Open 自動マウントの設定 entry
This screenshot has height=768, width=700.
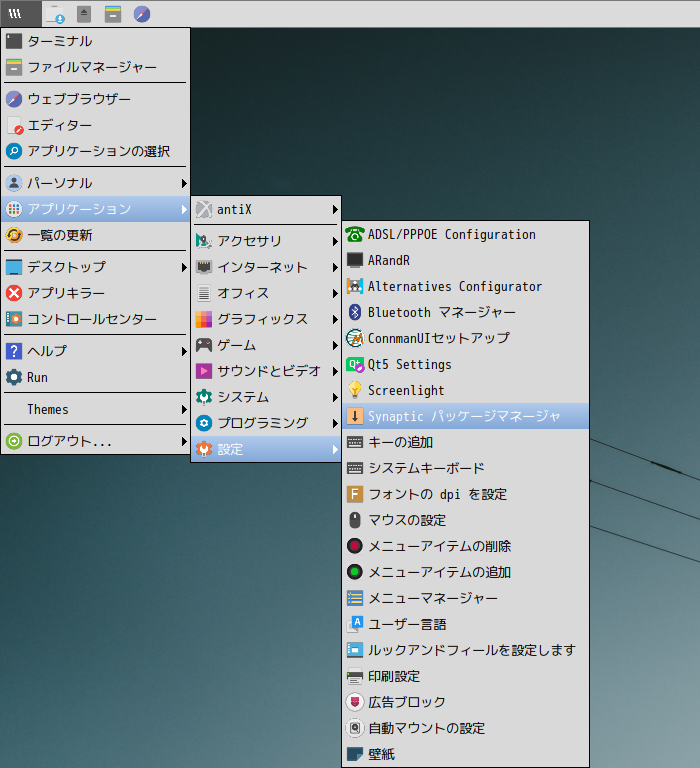(x=465, y=728)
